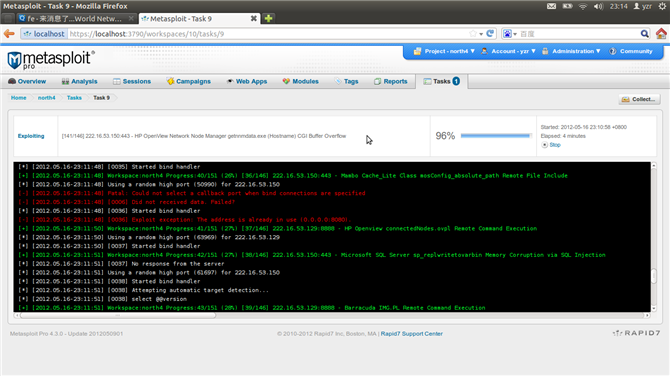Open the Project - north4 dropdown
The image size is (670, 376).
click(x=444, y=51)
